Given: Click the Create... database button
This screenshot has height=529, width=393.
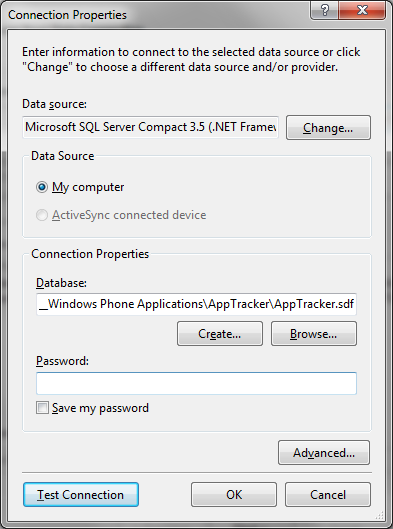Looking at the screenshot, I should point(220,334).
